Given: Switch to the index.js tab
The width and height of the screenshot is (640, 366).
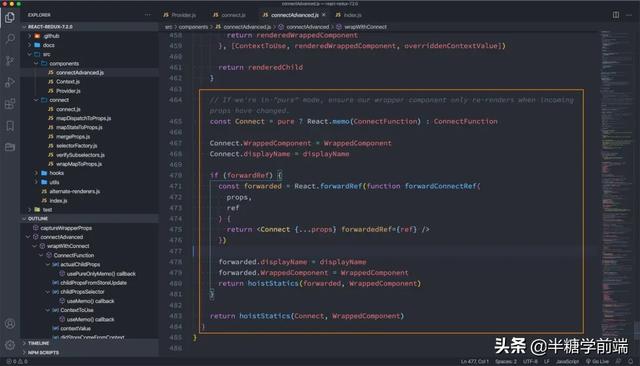Looking at the screenshot, I should point(349,15).
